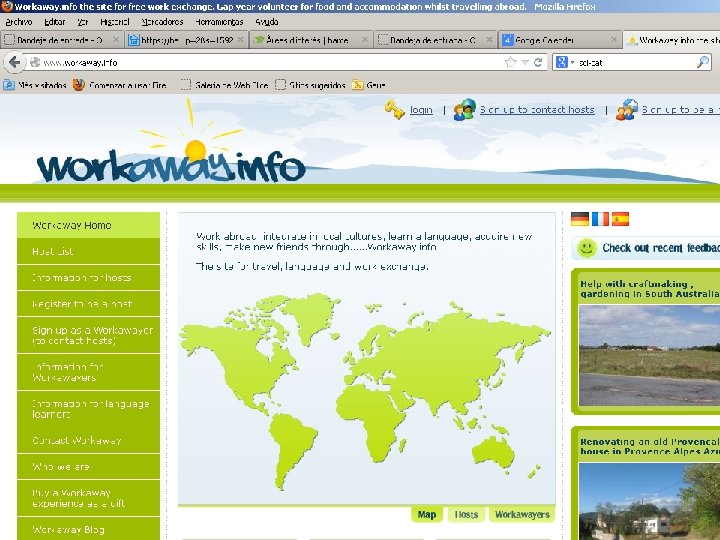Switch site language with French flag
Image resolution: width=720 pixels, height=540 pixels.
(600, 219)
